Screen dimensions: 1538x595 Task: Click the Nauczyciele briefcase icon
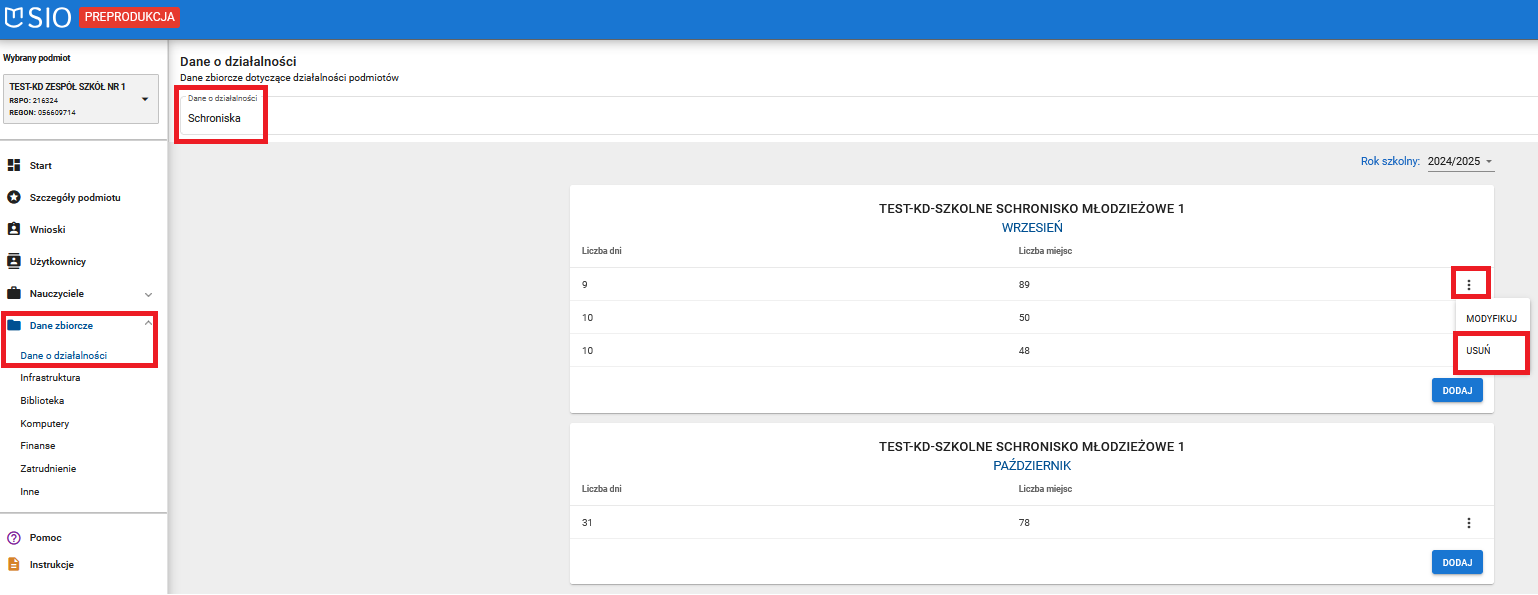click(x=14, y=294)
